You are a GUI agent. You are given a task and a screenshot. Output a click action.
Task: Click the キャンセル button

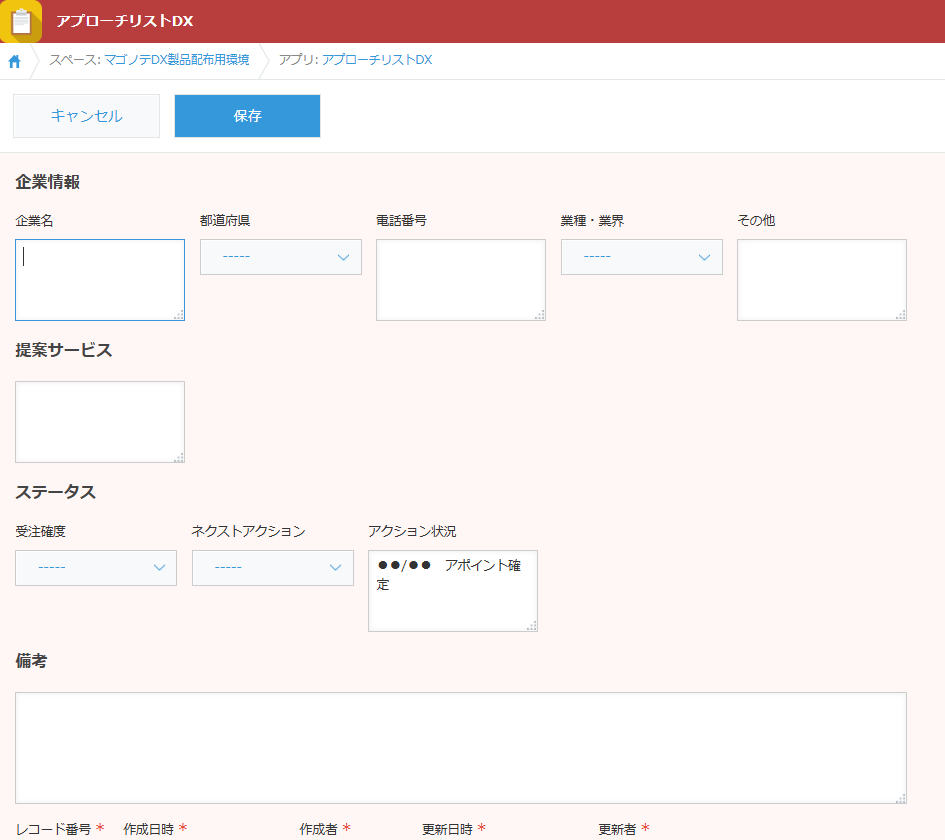86,116
